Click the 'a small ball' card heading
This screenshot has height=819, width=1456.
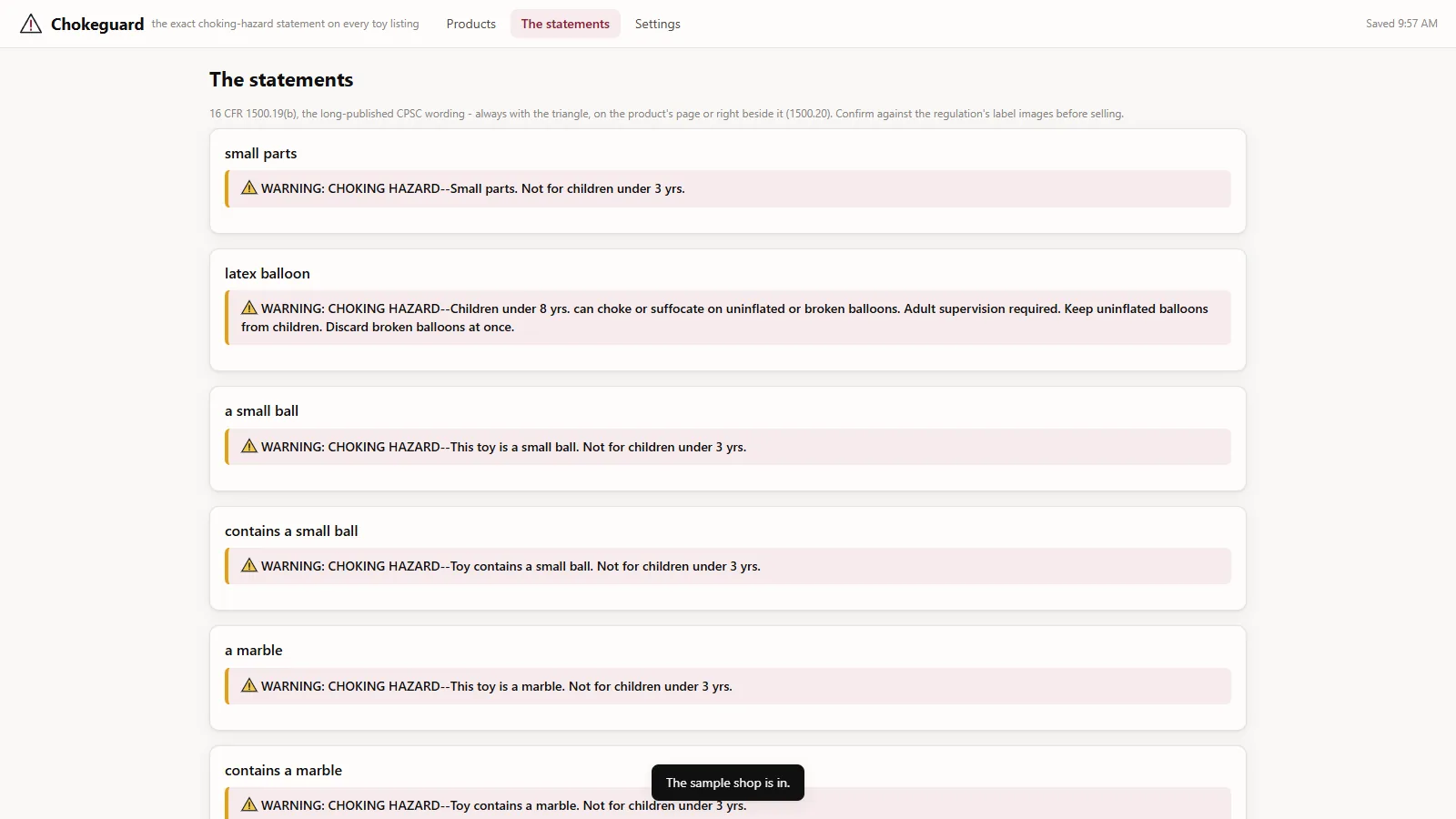pos(262,410)
